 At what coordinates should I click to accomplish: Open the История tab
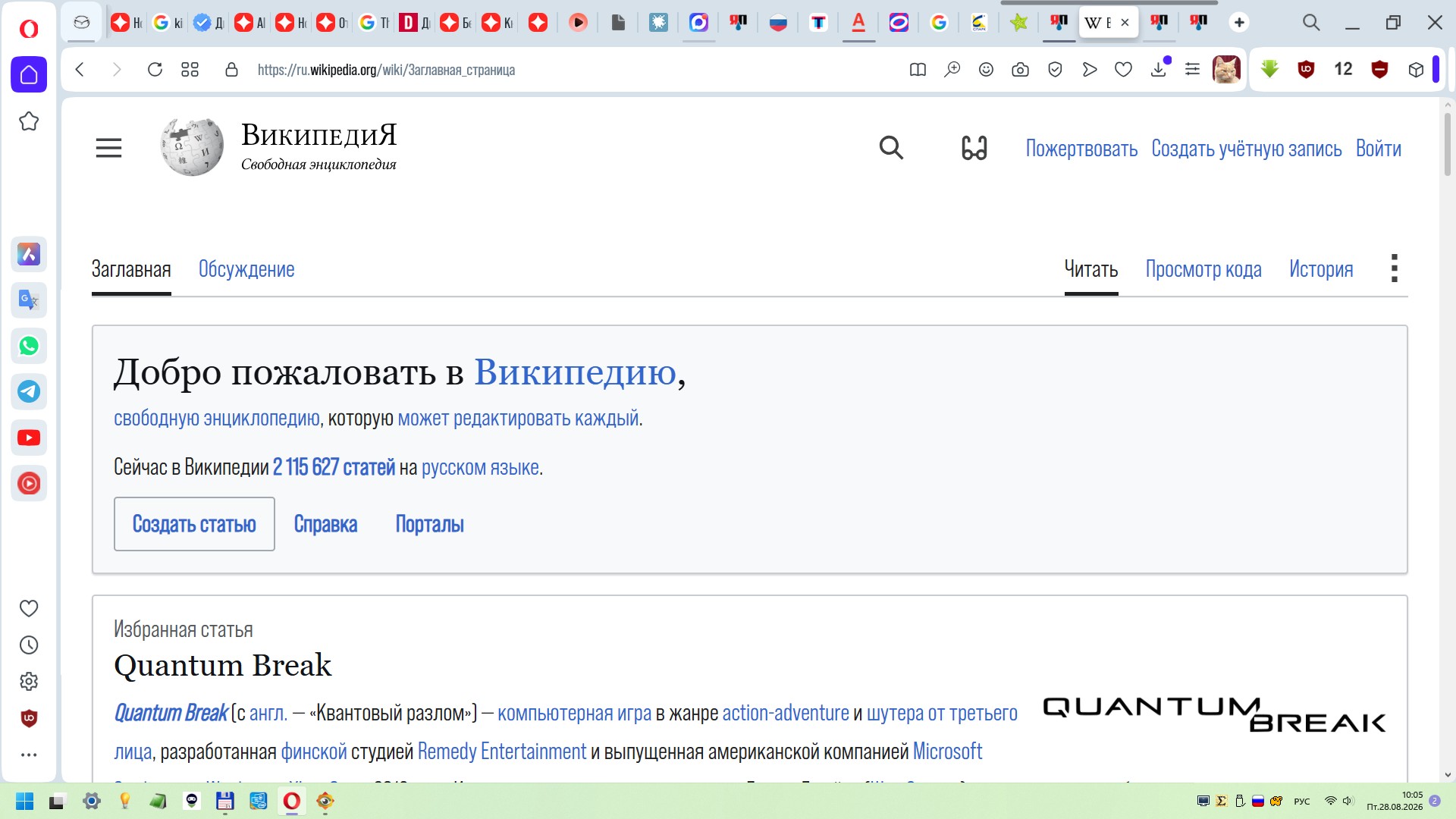pyautogui.click(x=1321, y=269)
